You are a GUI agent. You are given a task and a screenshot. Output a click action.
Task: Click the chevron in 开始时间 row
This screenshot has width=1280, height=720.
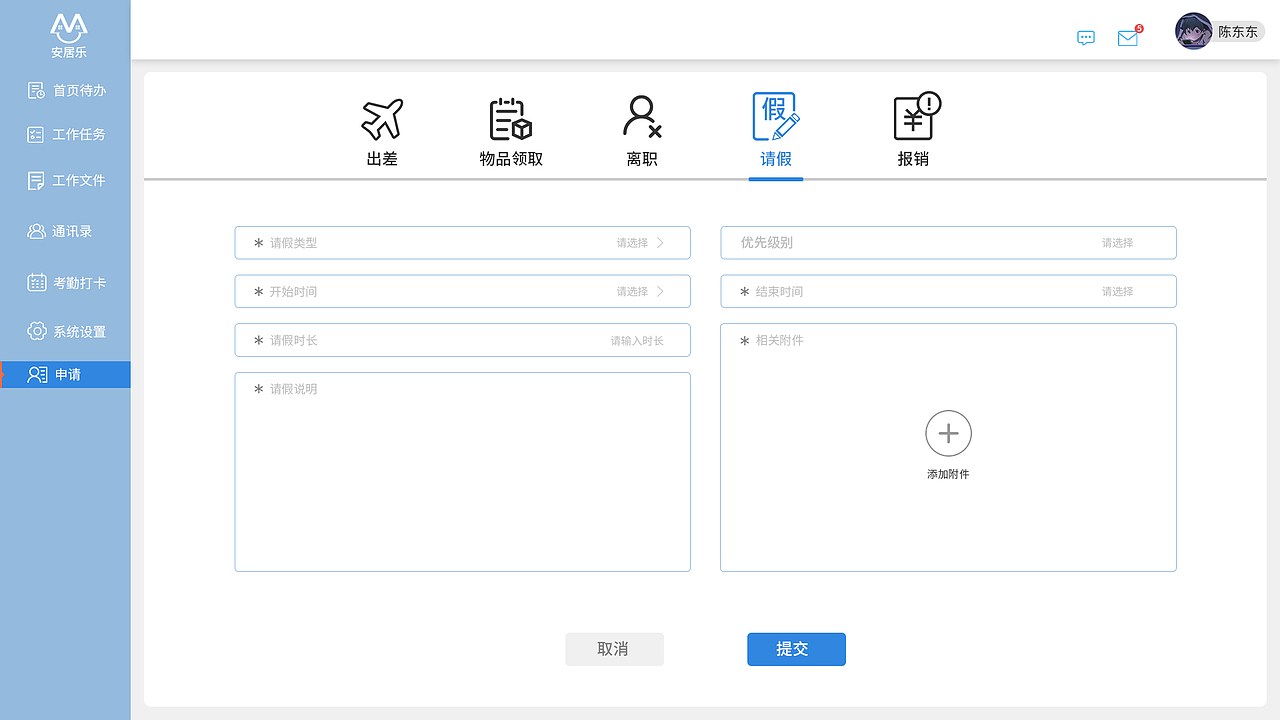pyautogui.click(x=660, y=291)
